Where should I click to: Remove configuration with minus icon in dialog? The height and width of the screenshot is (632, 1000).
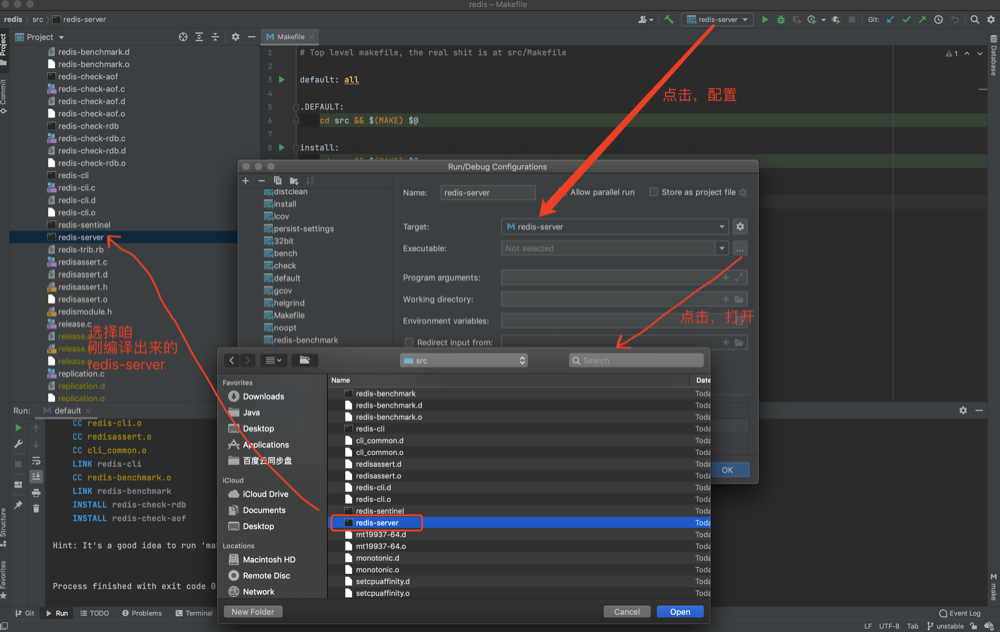pyautogui.click(x=261, y=180)
